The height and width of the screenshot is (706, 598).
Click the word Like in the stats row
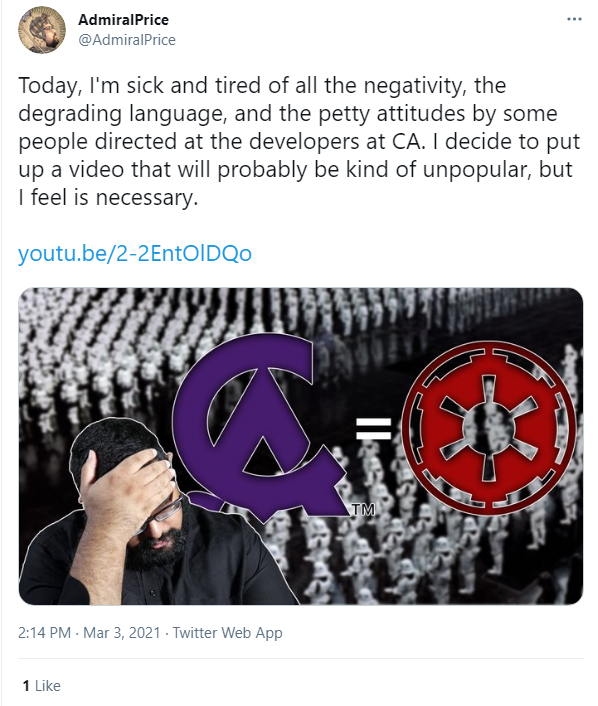click(x=48, y=686)
